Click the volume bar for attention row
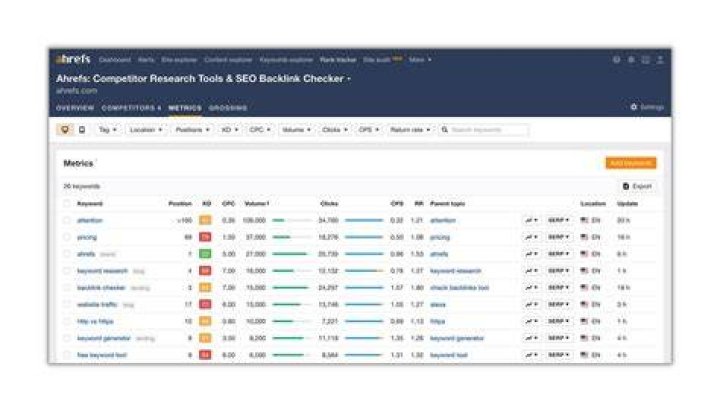 tap(292, 220)
